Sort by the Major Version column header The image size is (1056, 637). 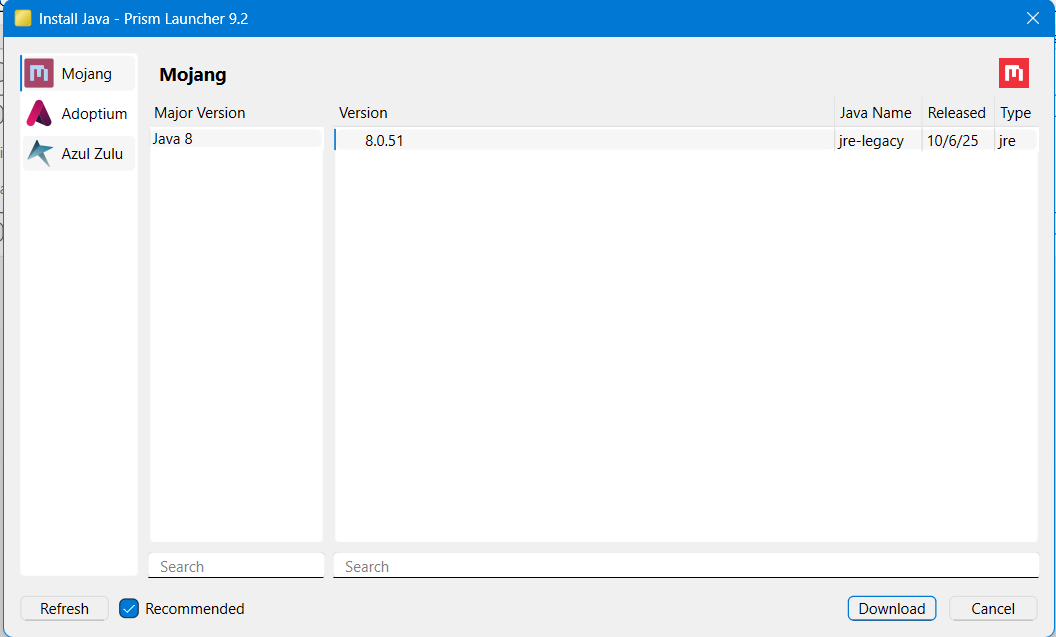tap(200, 113)
